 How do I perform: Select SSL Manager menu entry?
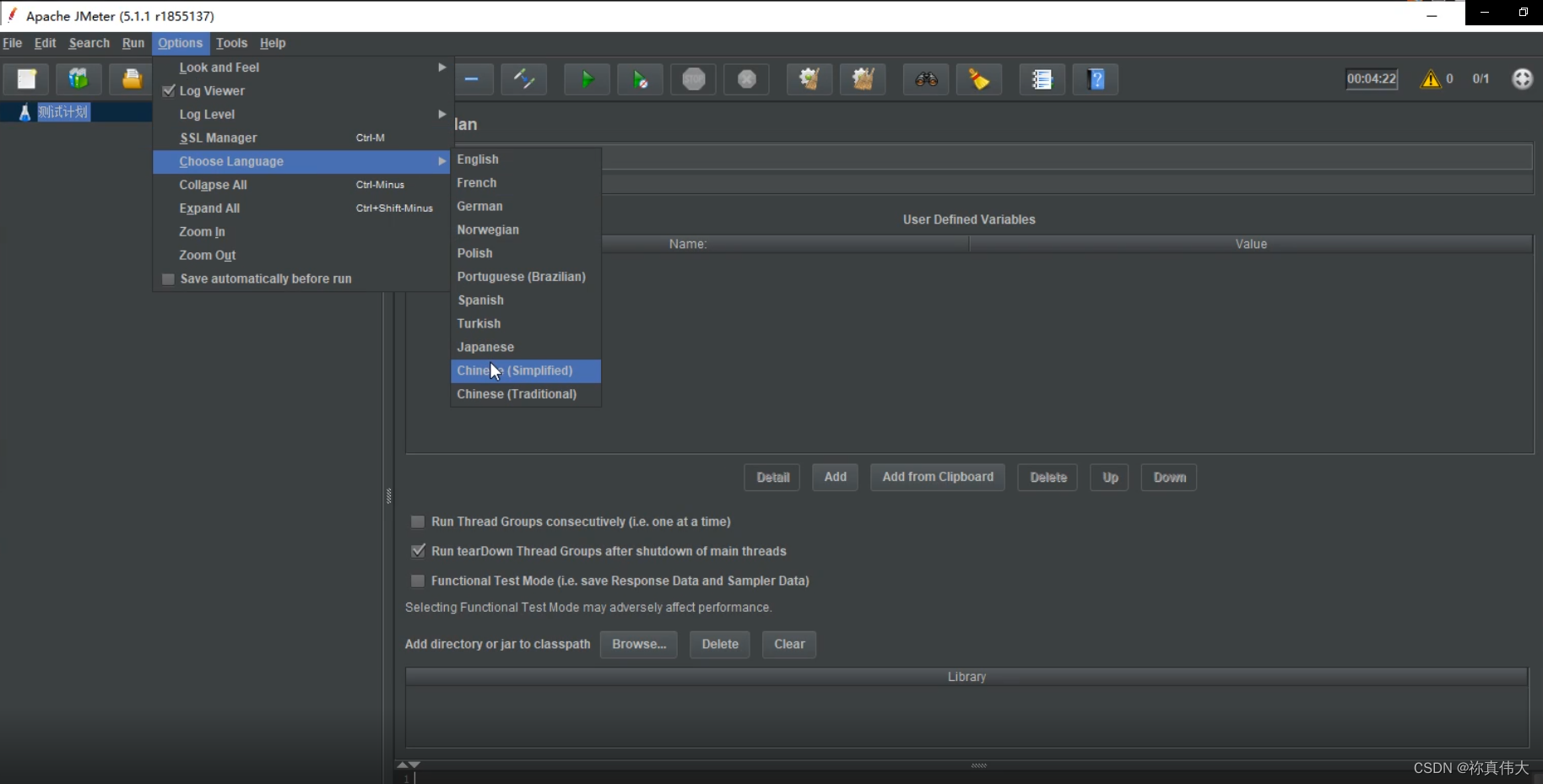(302, 138)
